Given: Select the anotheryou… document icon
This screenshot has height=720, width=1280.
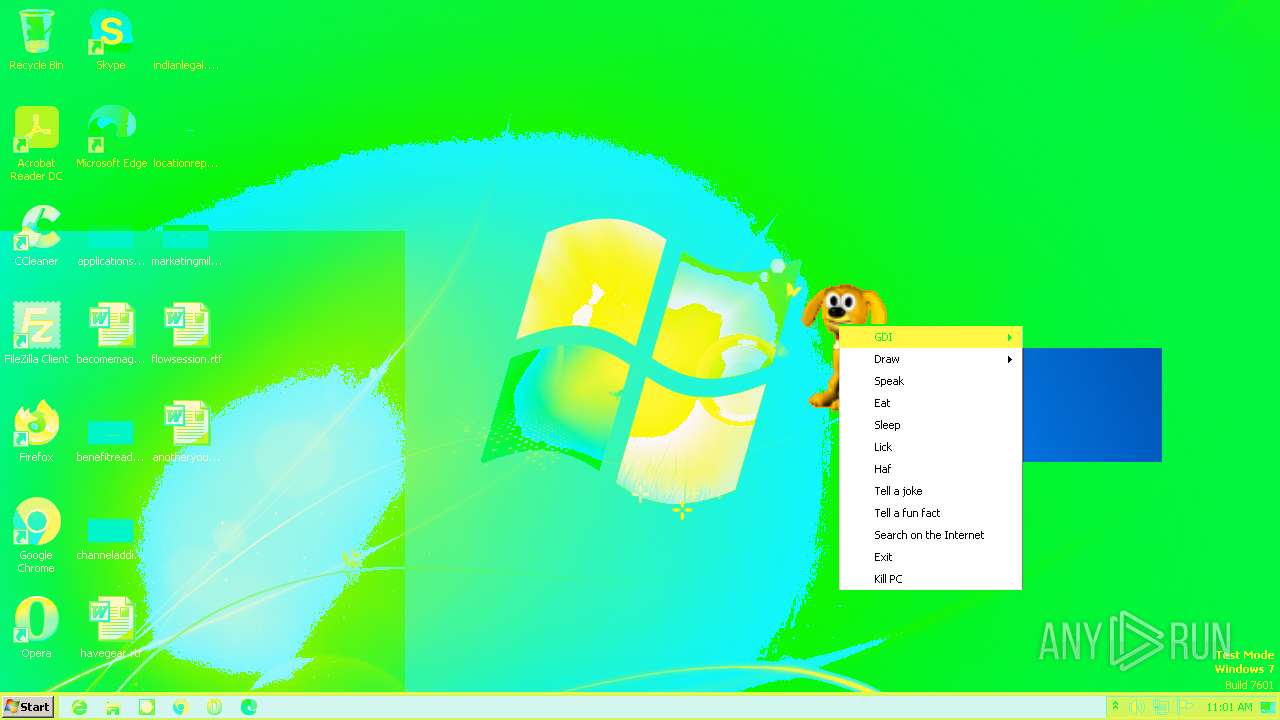Looking at the screenshot, I should (x=186, y=432).
